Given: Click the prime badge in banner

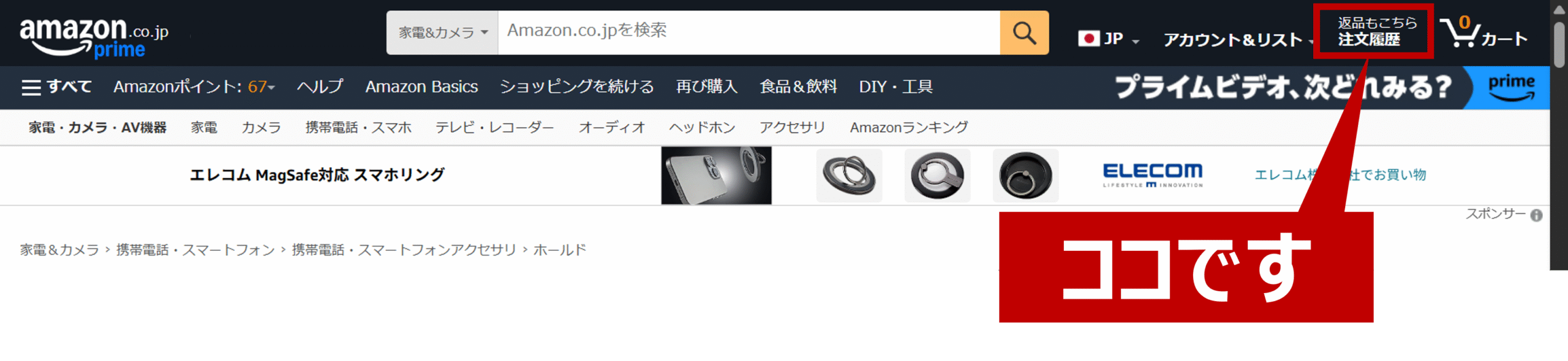Looking at the screenshot, I should point(1512,87).
